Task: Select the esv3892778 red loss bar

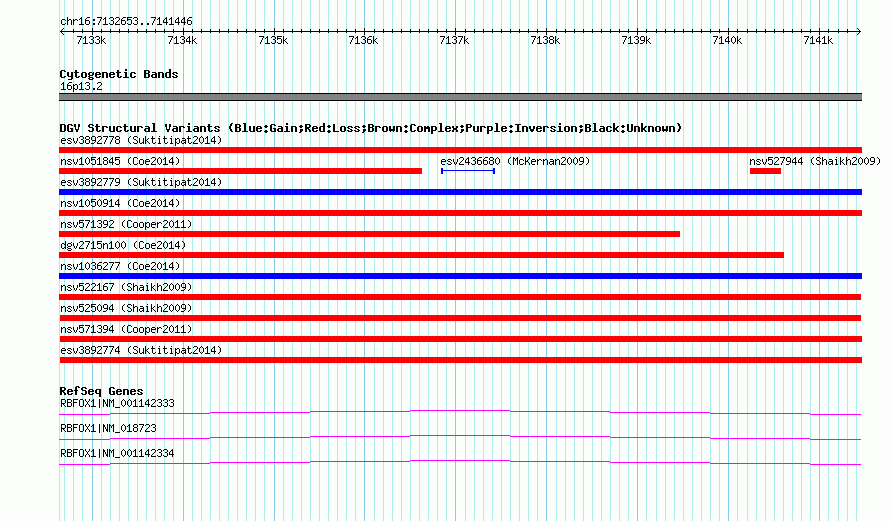Action: (x=460, y=150)
